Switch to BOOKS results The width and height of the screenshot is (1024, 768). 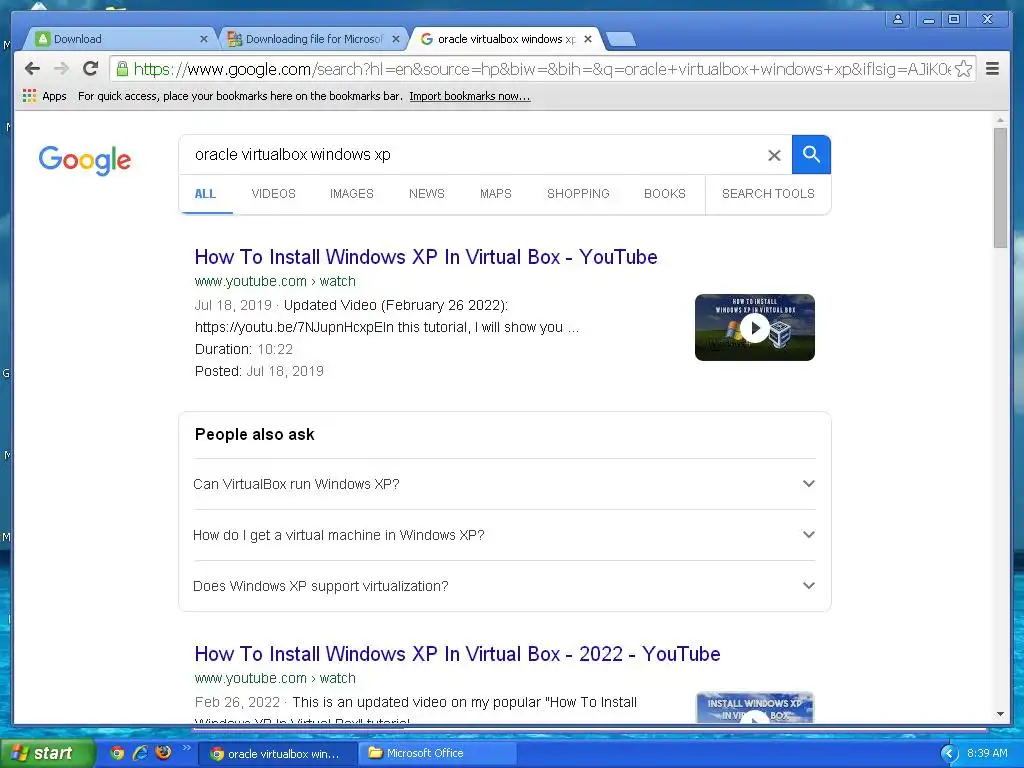(x=665, y=194)
